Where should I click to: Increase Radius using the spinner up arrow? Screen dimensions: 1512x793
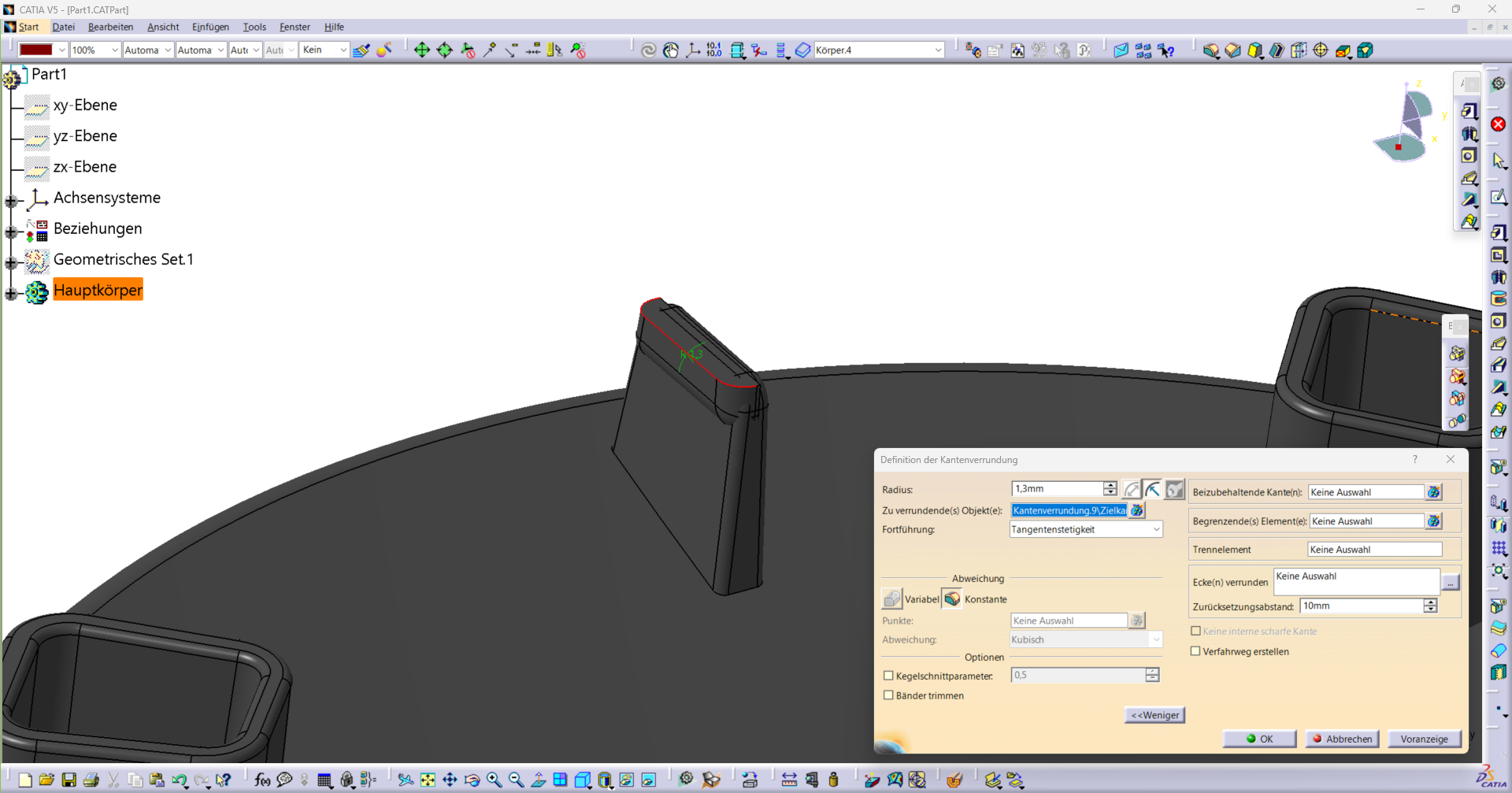[1110, 485]
